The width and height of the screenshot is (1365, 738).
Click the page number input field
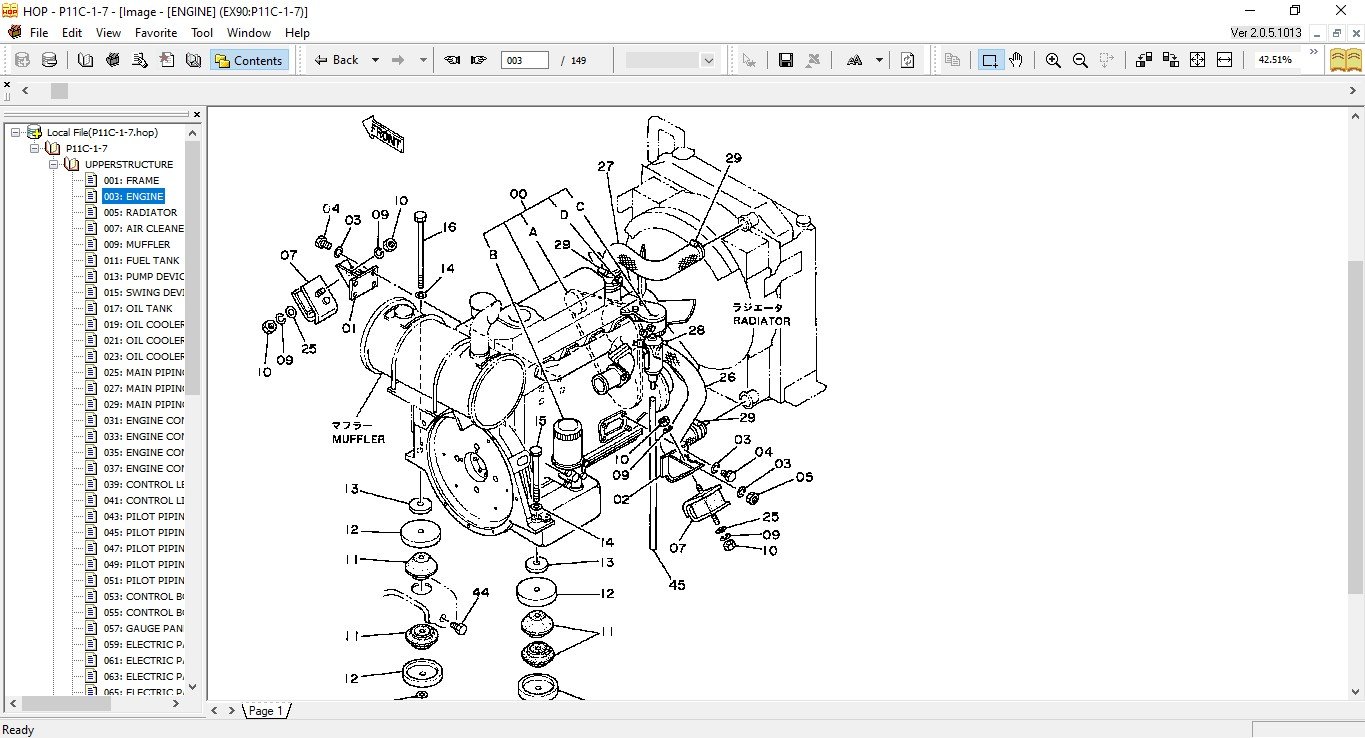click(x=525, y=60)
